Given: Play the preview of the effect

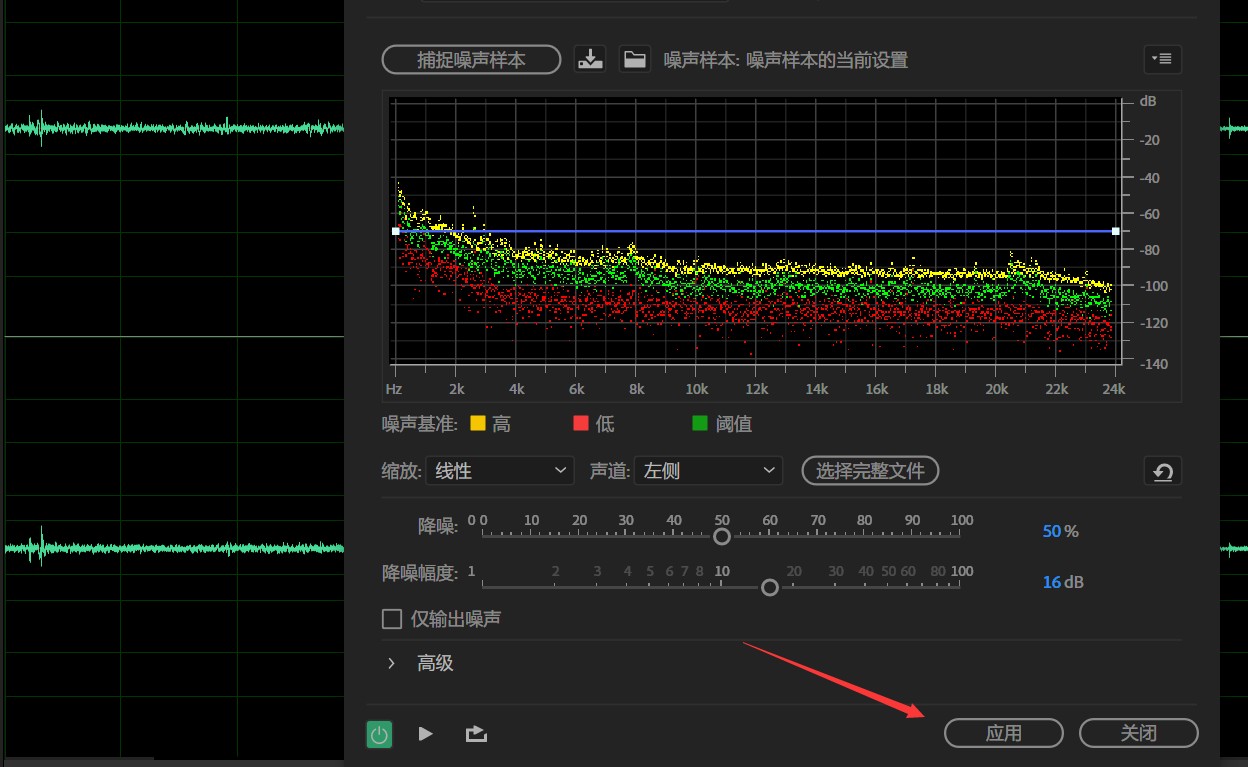Looking at the screenshot, I should pos(425,734).
